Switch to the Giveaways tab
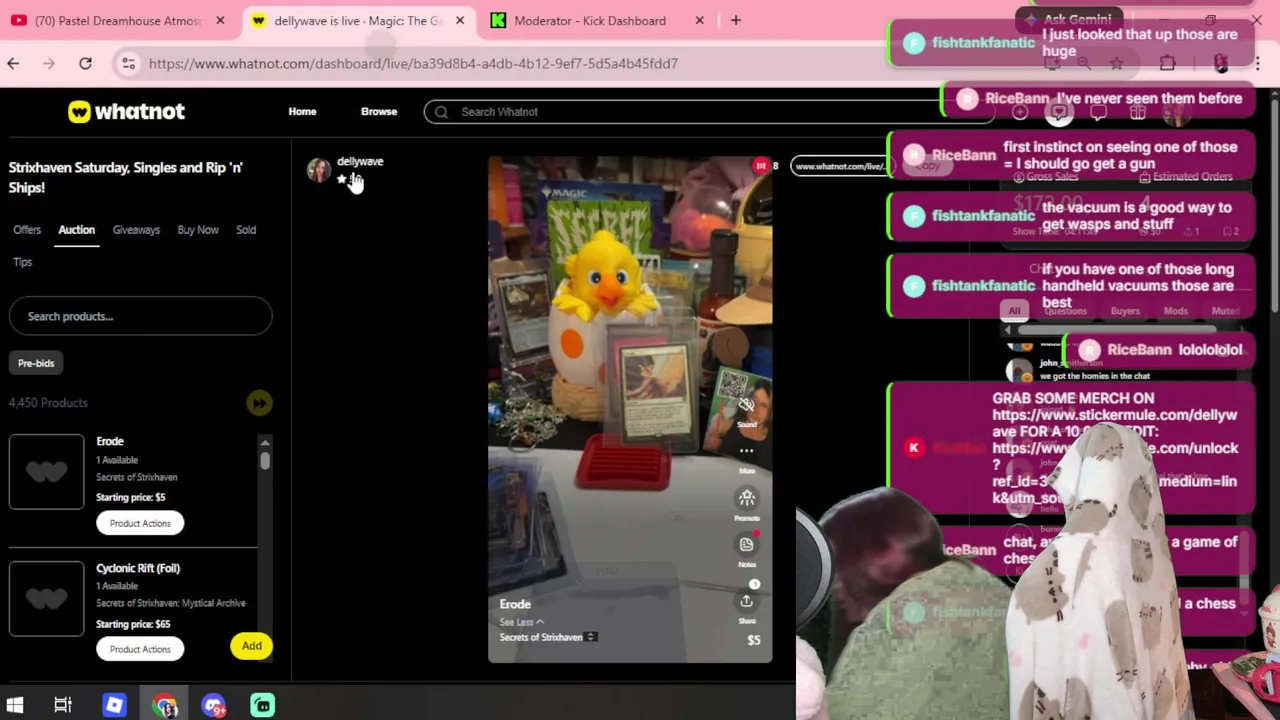 (136, 230)
